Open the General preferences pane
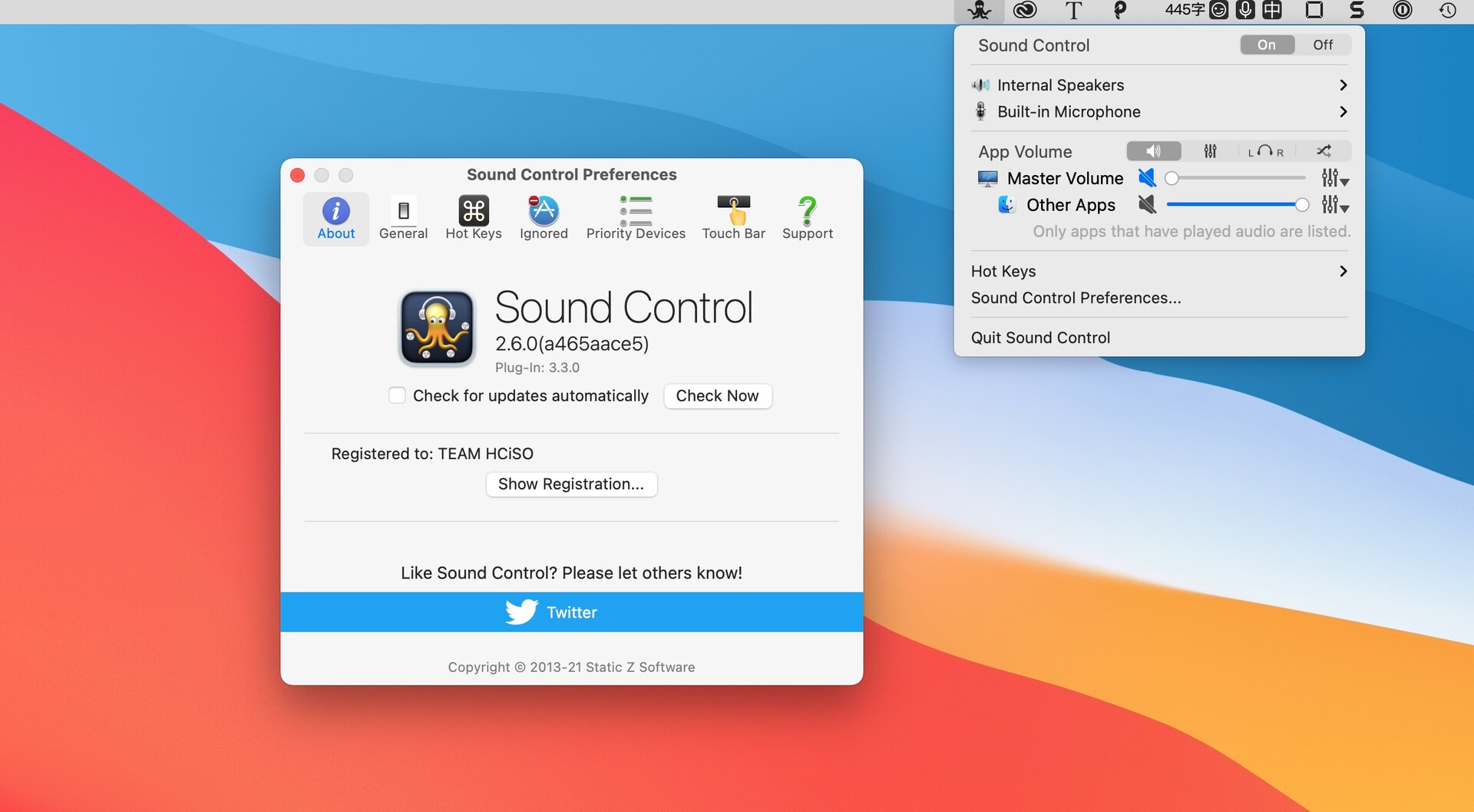 (403, 217)
